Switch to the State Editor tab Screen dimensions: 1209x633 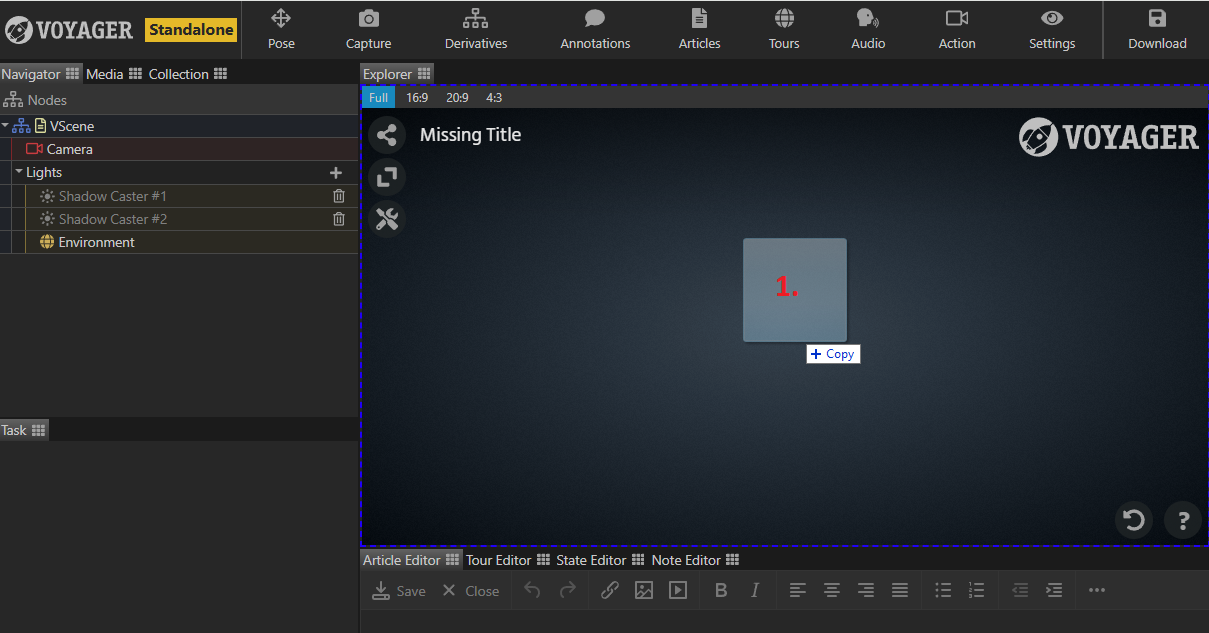[600, 560]
